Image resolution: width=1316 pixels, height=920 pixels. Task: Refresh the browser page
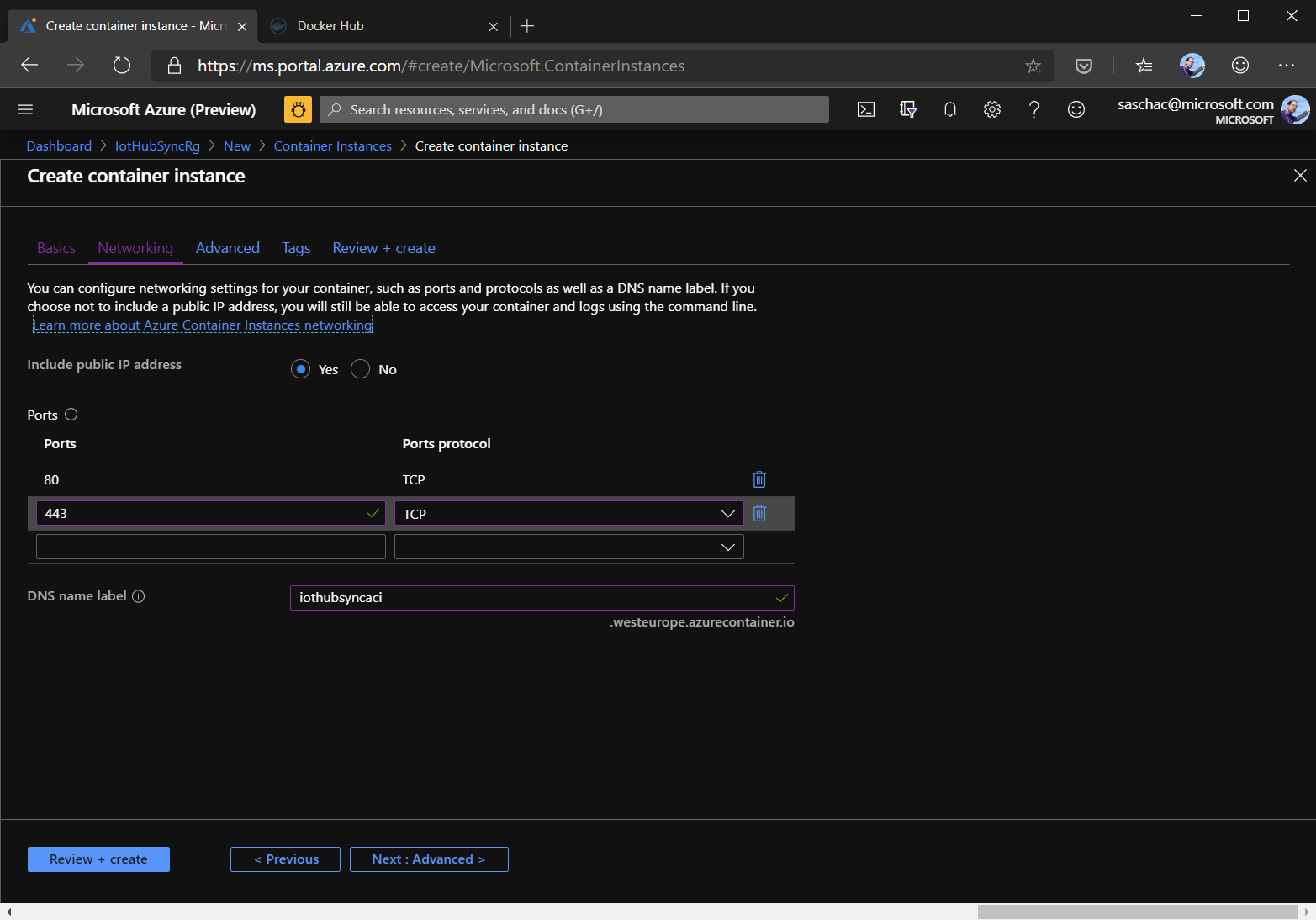pyautogui.click(x=122, y=66)
